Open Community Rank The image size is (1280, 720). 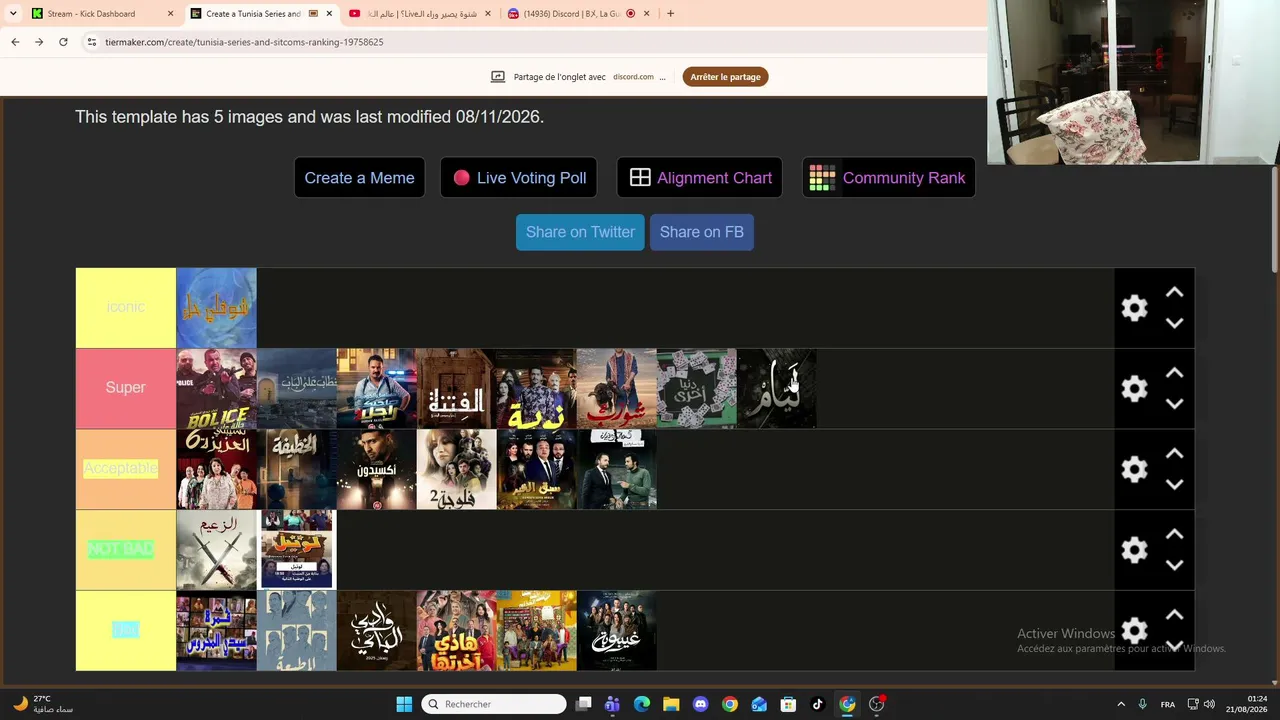[888, 178]
